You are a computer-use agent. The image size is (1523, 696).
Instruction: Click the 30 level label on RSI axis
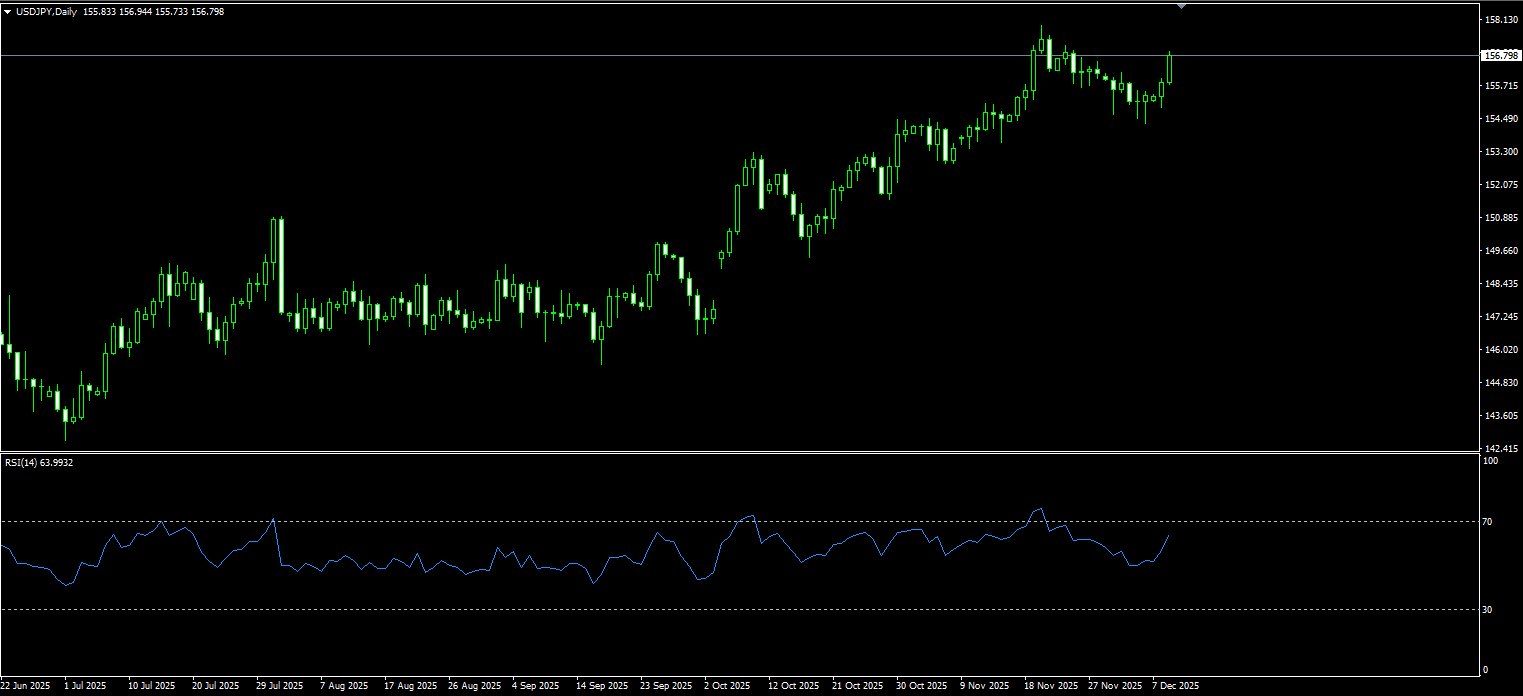(x=1487, y=610)
